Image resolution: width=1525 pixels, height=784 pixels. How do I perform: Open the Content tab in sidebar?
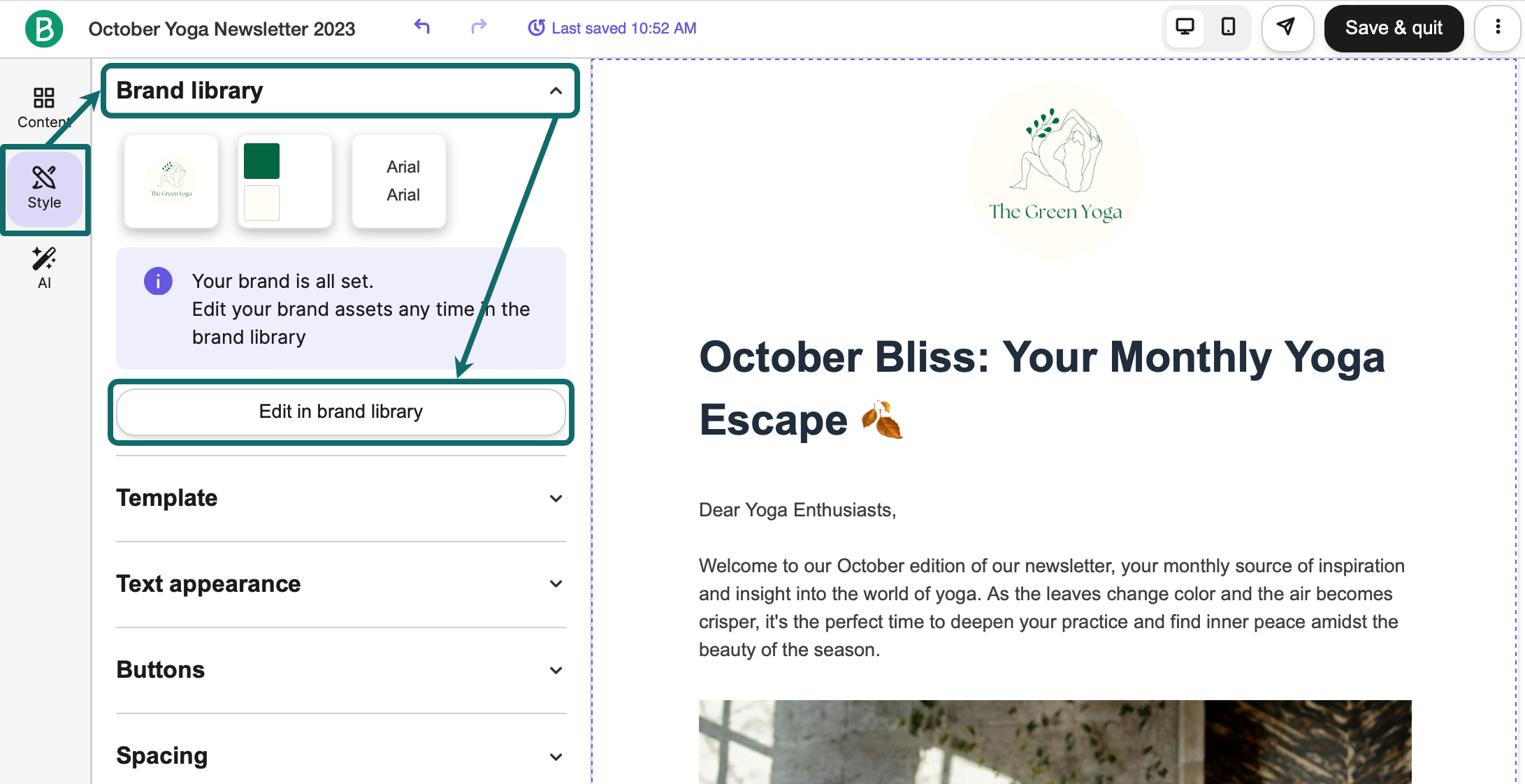(x=44, y=108)
